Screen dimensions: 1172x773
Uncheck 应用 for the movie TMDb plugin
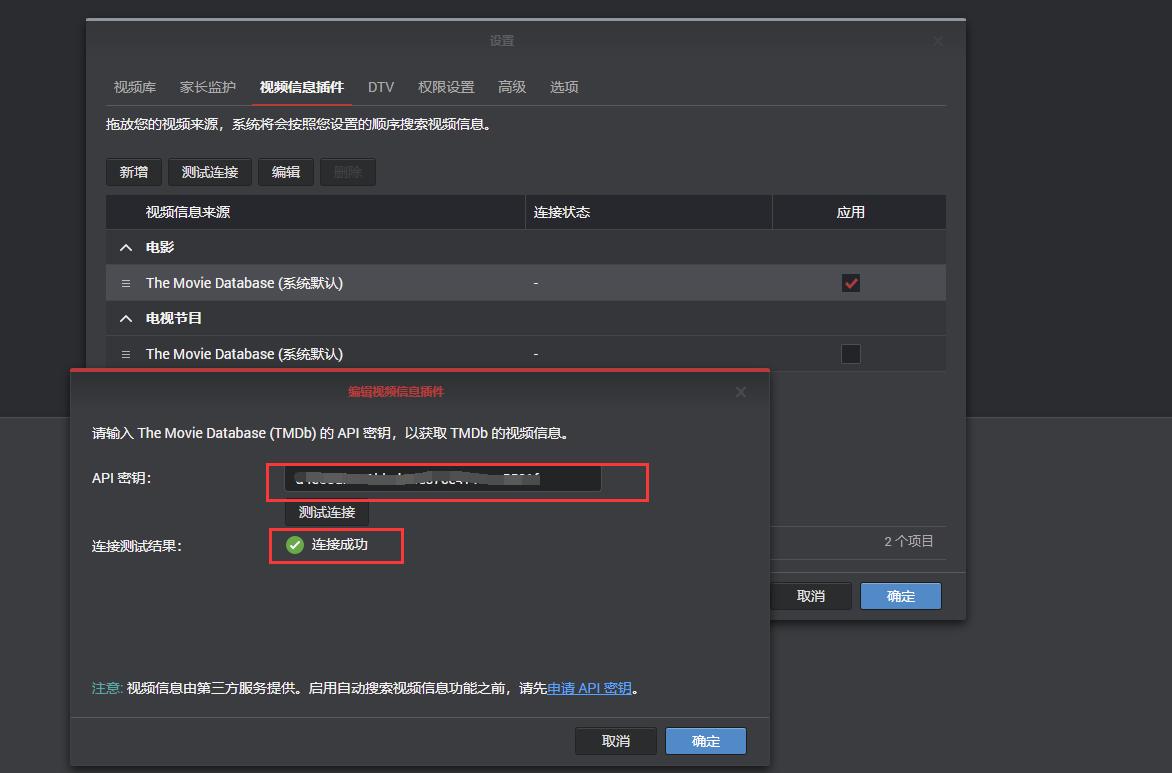(850, 283)
